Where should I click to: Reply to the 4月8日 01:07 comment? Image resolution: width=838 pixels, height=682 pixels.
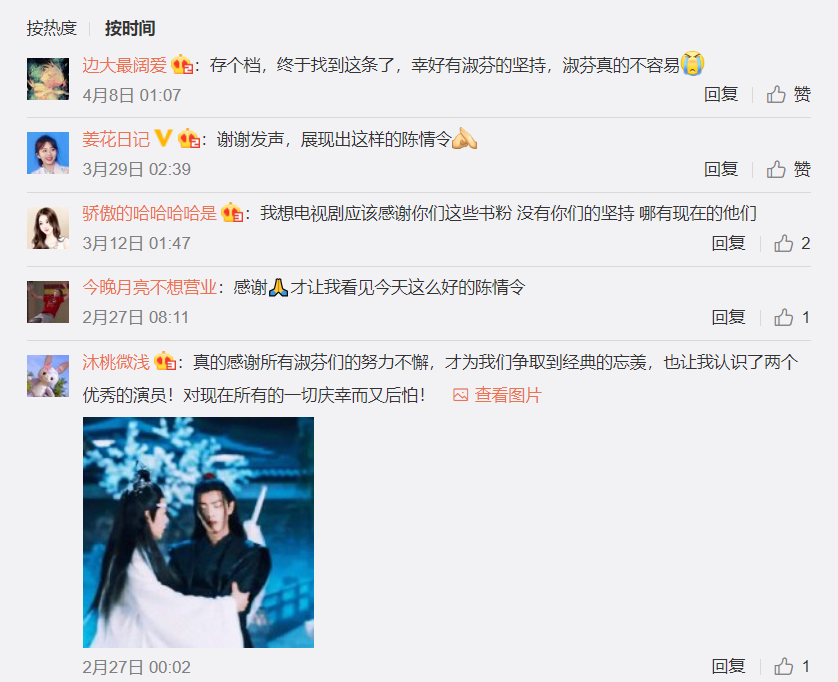721,95
